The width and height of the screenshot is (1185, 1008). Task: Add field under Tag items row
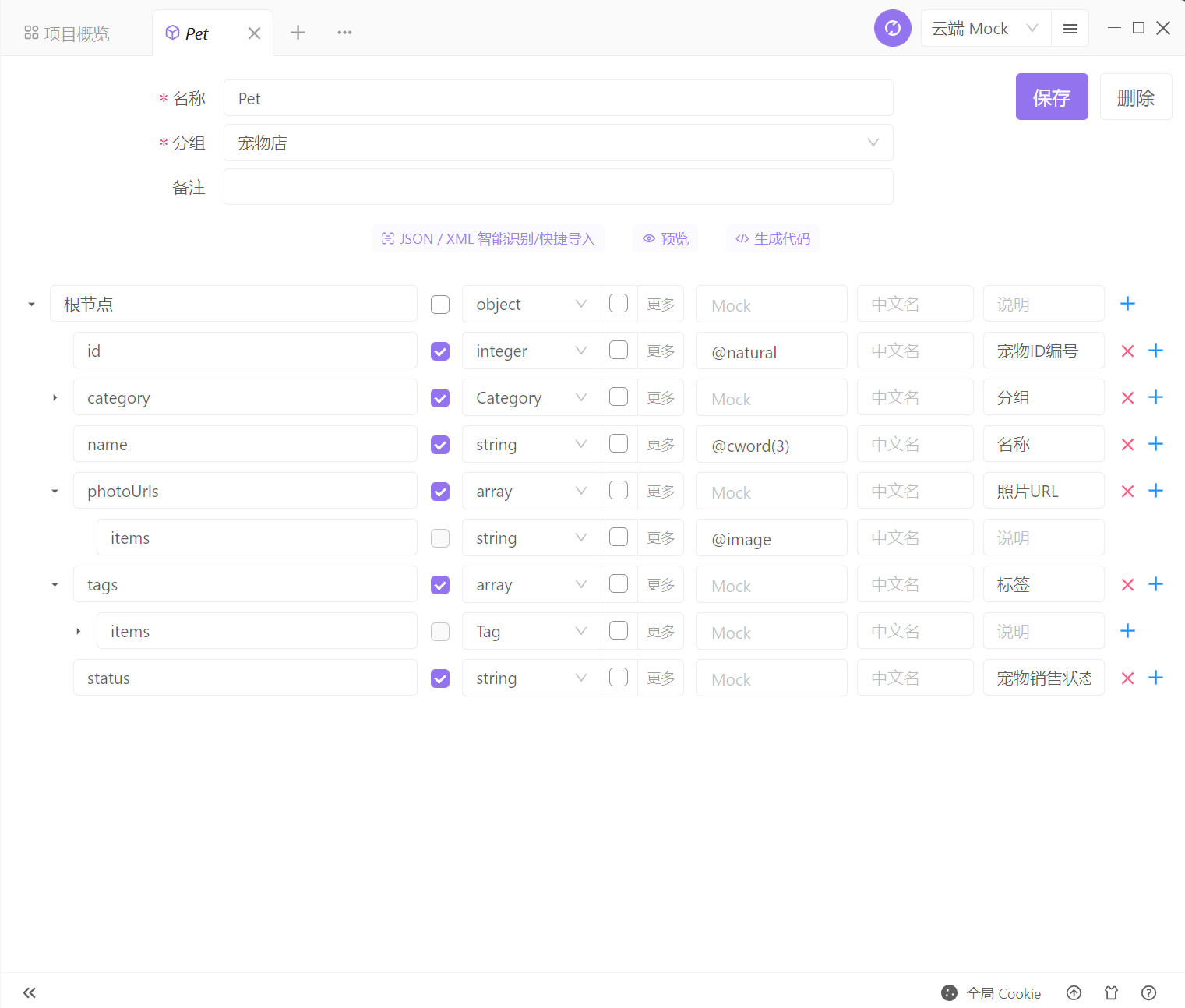click(1127, 631)
